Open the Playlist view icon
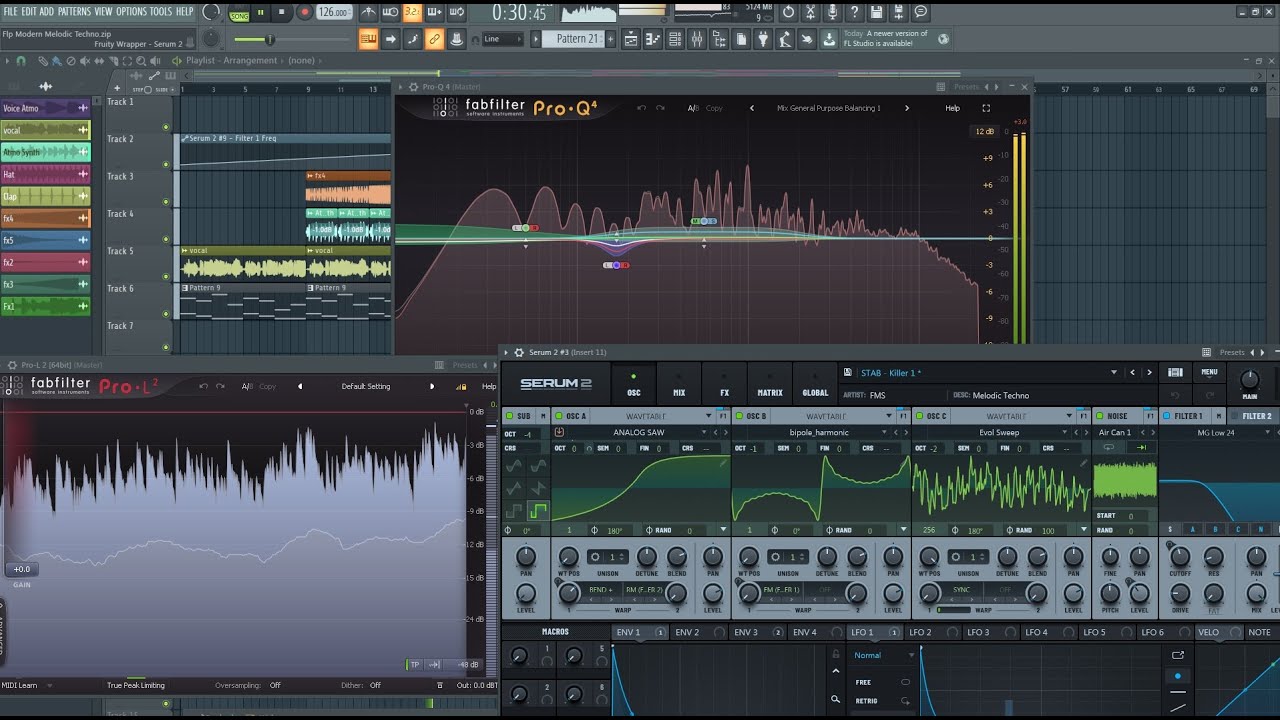Screen dimensions: 1280x720 630,39
